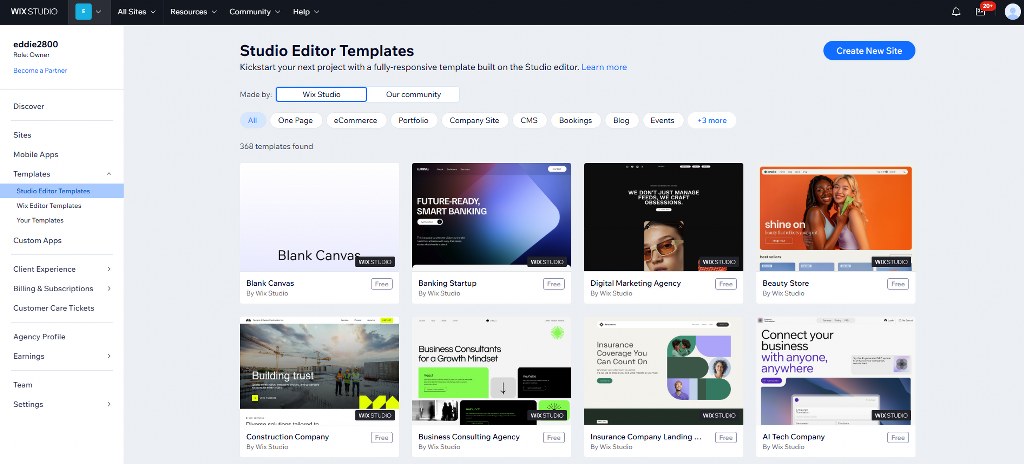This screenshot has height=464, width=1024.
Task: Open Mobile Apps in sidebar
Action: [x=36, y=155]
